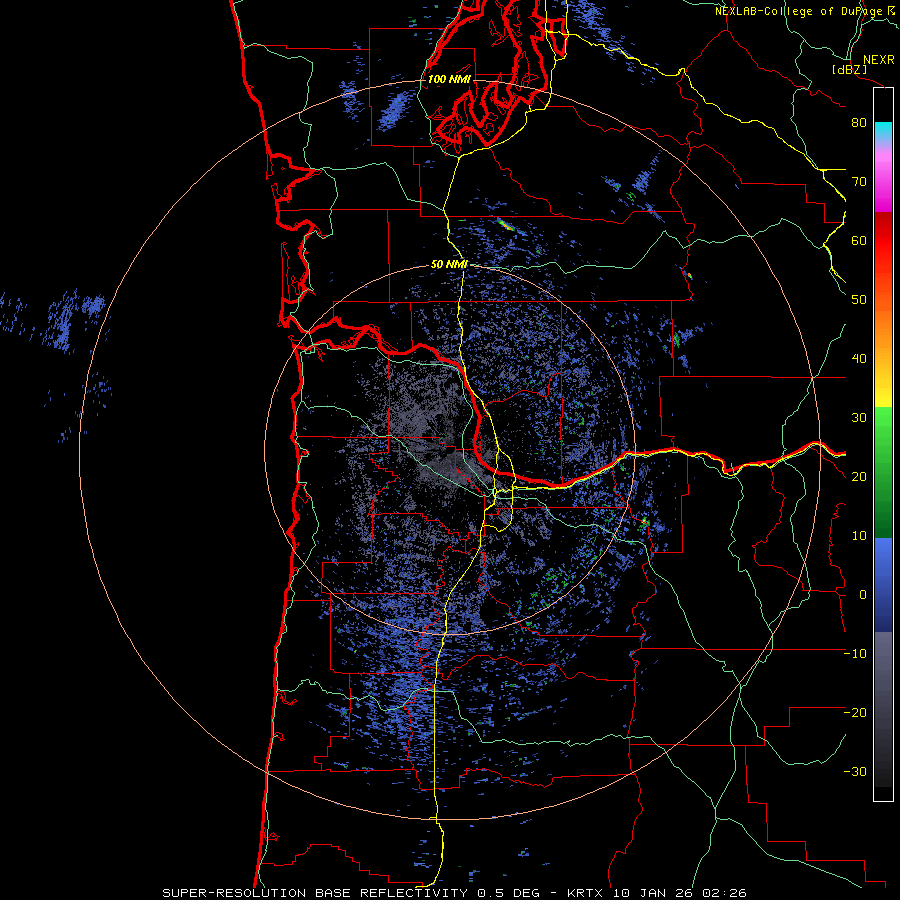The image size is (900, 900).
Task: Click the '0.5 DEG' elevation text in the caption
Action: 509,893
